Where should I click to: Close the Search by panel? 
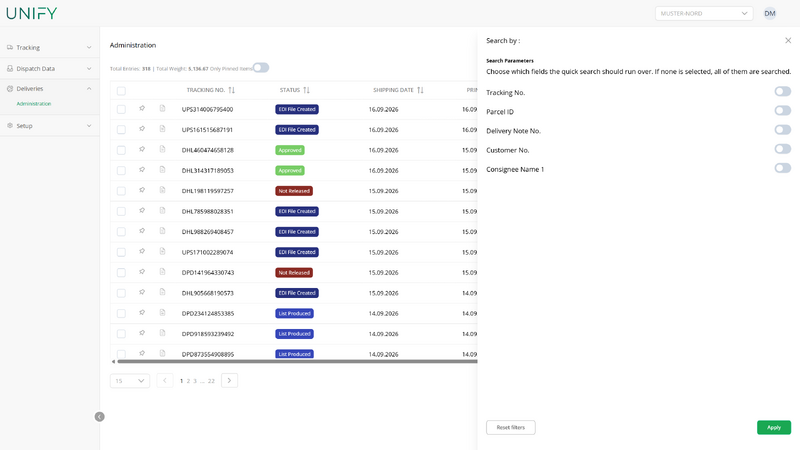[788, 40]
